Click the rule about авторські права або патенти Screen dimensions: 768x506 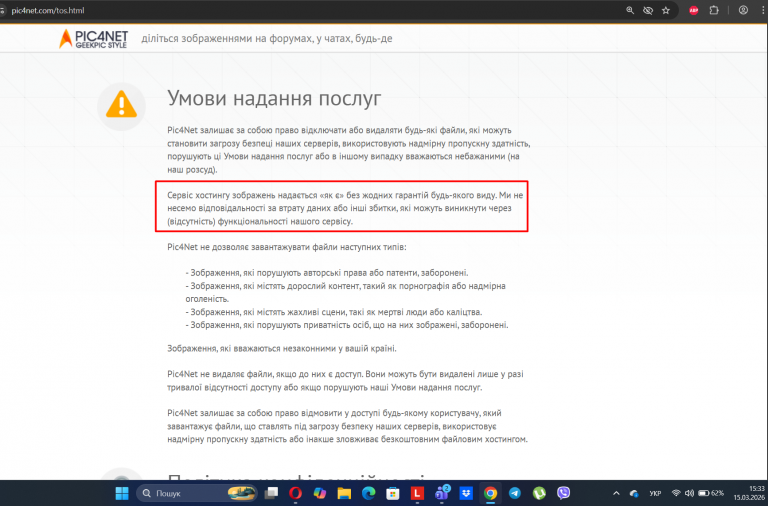click(327, 273)
